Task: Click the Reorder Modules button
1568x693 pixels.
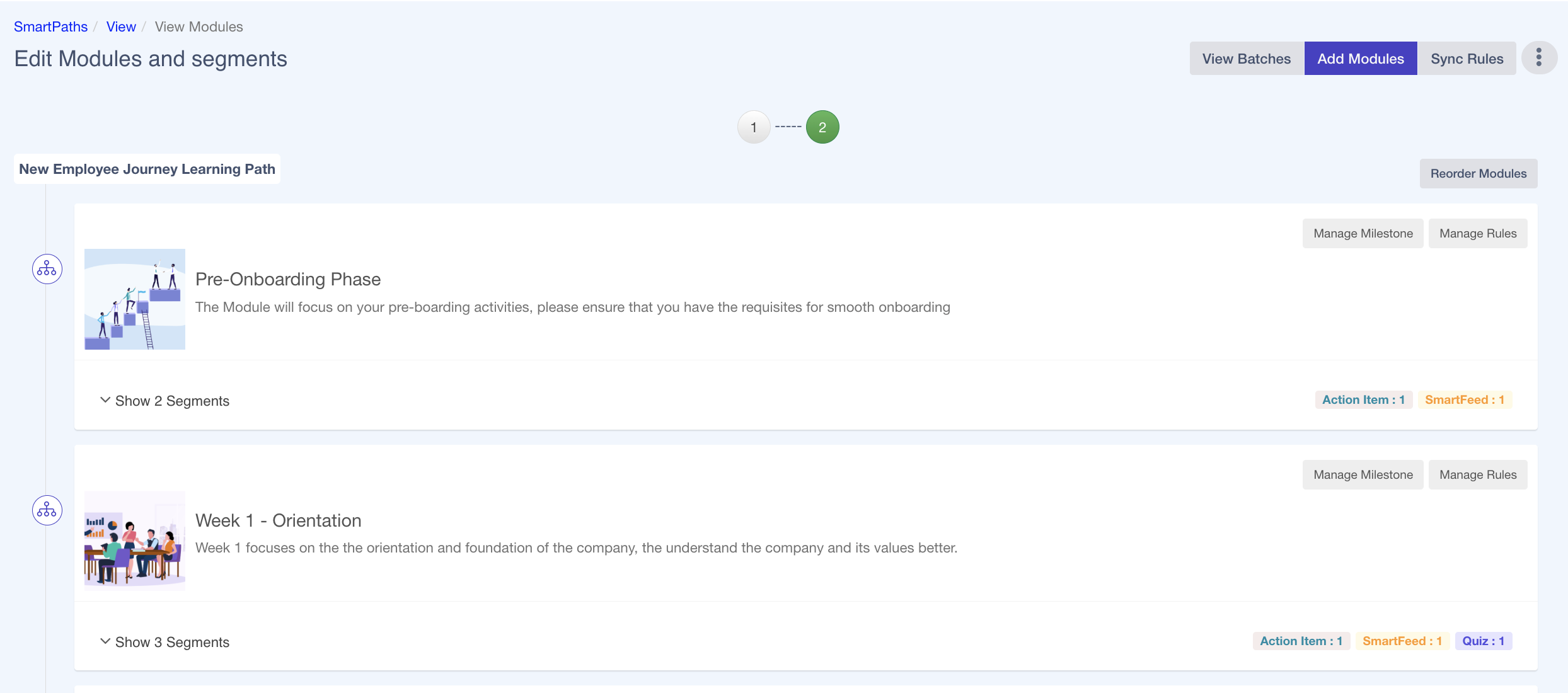Action: (x=1478, y=173)
